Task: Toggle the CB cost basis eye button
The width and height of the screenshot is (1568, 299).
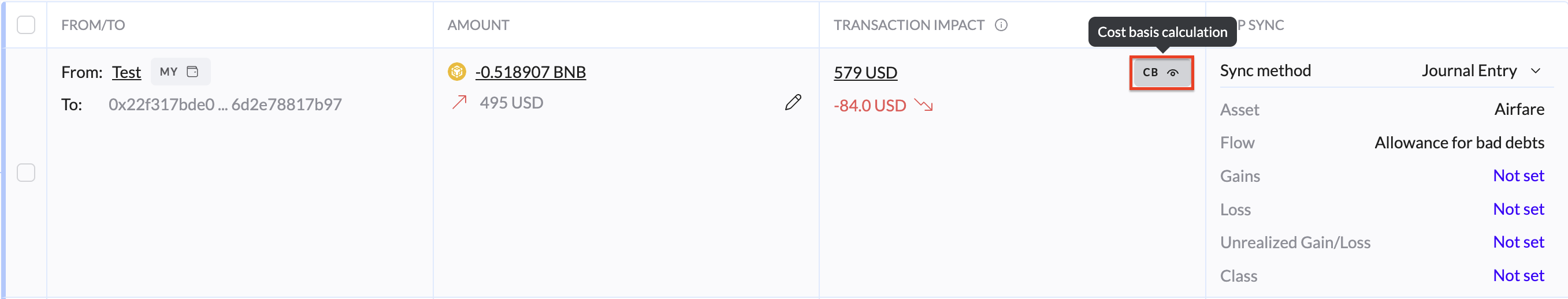Action: [x=1161, y=73]
